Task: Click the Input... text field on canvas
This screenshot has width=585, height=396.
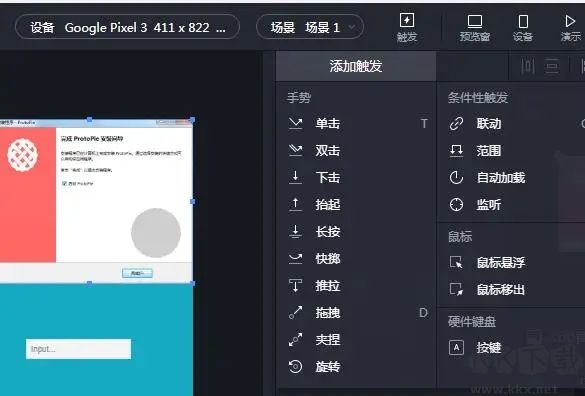Action: 78,349
